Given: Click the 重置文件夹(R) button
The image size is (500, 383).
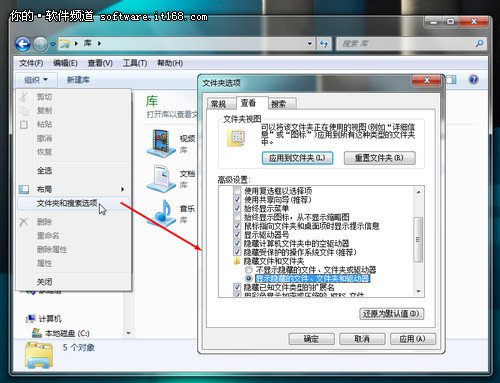Looking at the screenshot, I should coord(380,158).
